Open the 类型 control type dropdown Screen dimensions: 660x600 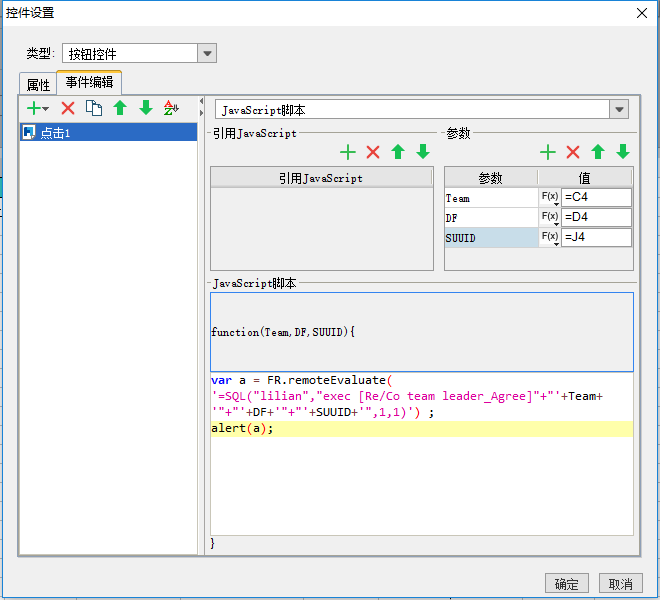point(207,53)
